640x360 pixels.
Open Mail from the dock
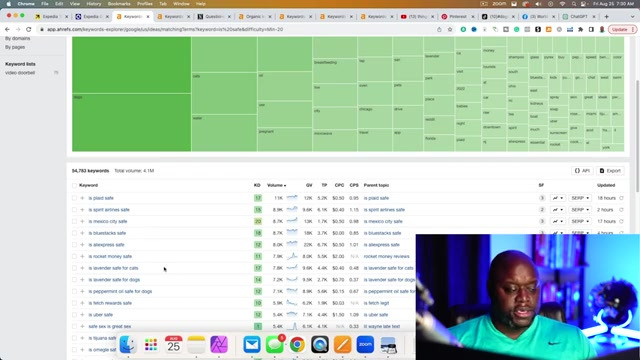tap(252, 344)
